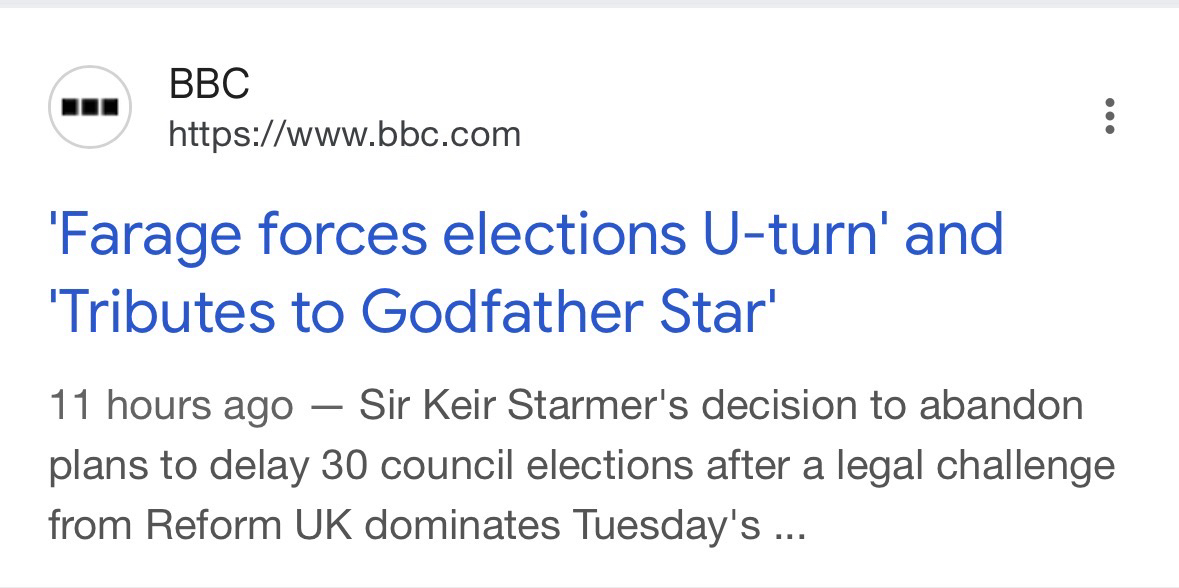Click the BBC favicon logo
1179x588 pixels.
[x=90, y=107]
